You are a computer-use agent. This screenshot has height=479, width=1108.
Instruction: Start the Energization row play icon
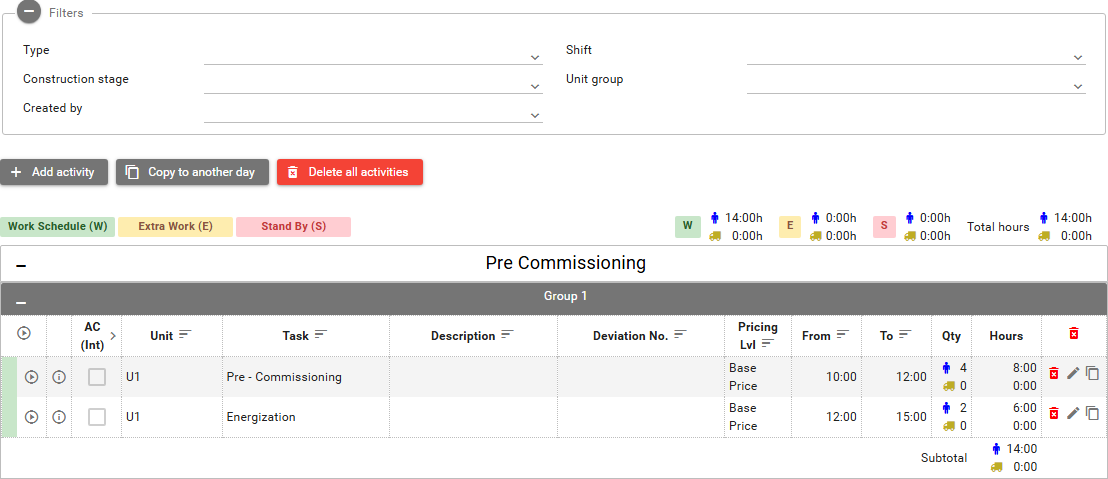click(31, 417)
